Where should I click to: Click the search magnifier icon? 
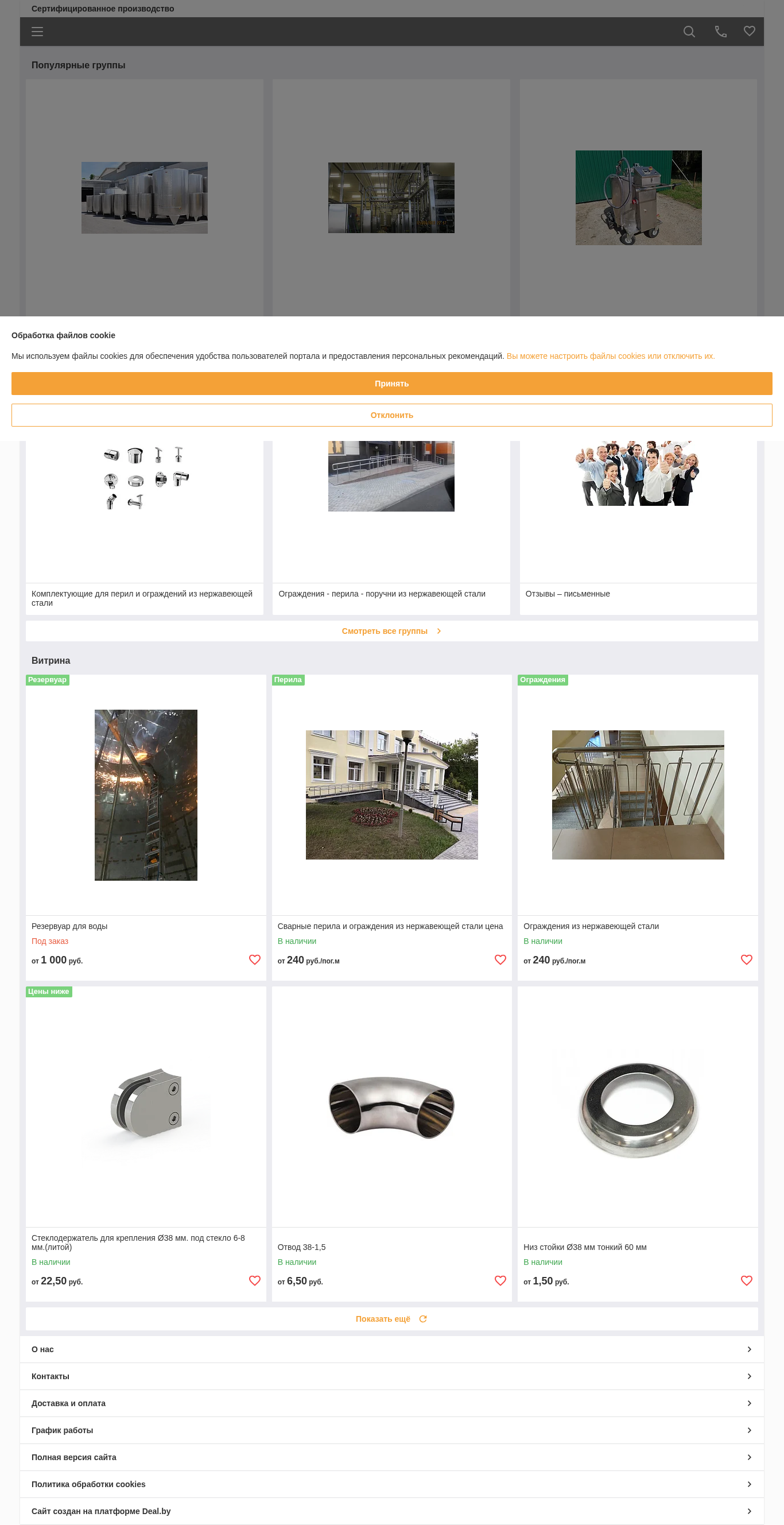pyautogui.click(x=689, y=32)
